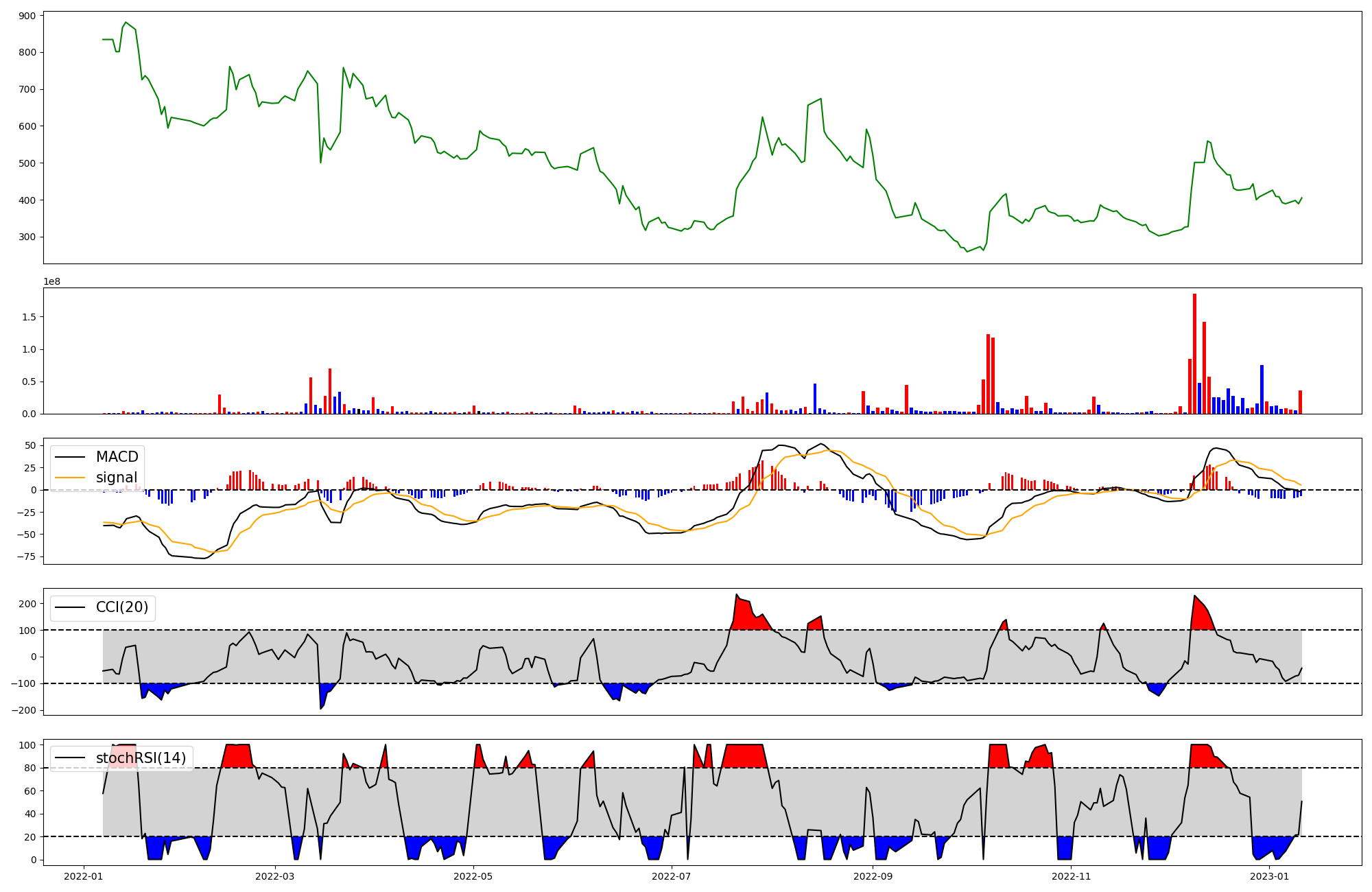Screen dimensions: 1372x892
Task: Click the 900 tick on price axis
Action: (x=27, y=16)
